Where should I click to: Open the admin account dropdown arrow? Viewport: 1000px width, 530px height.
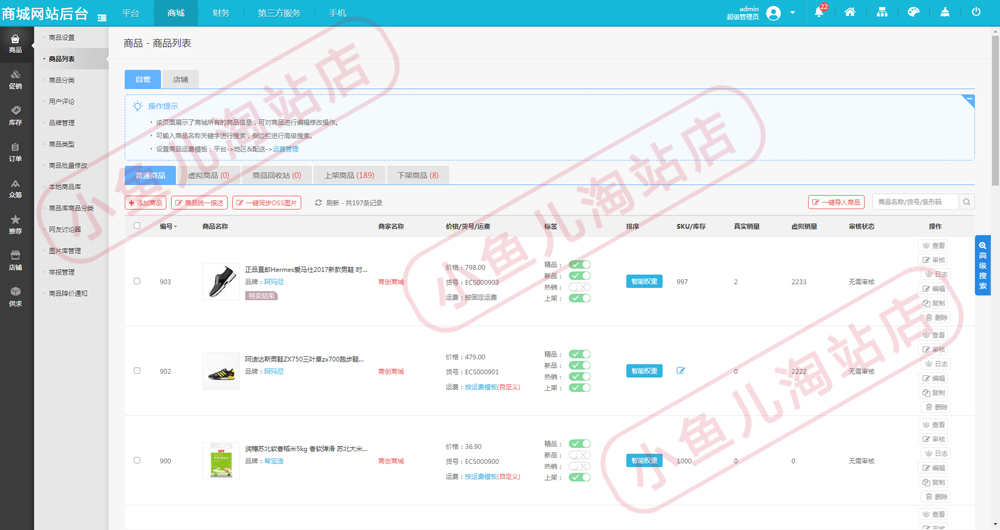(793, 13)
